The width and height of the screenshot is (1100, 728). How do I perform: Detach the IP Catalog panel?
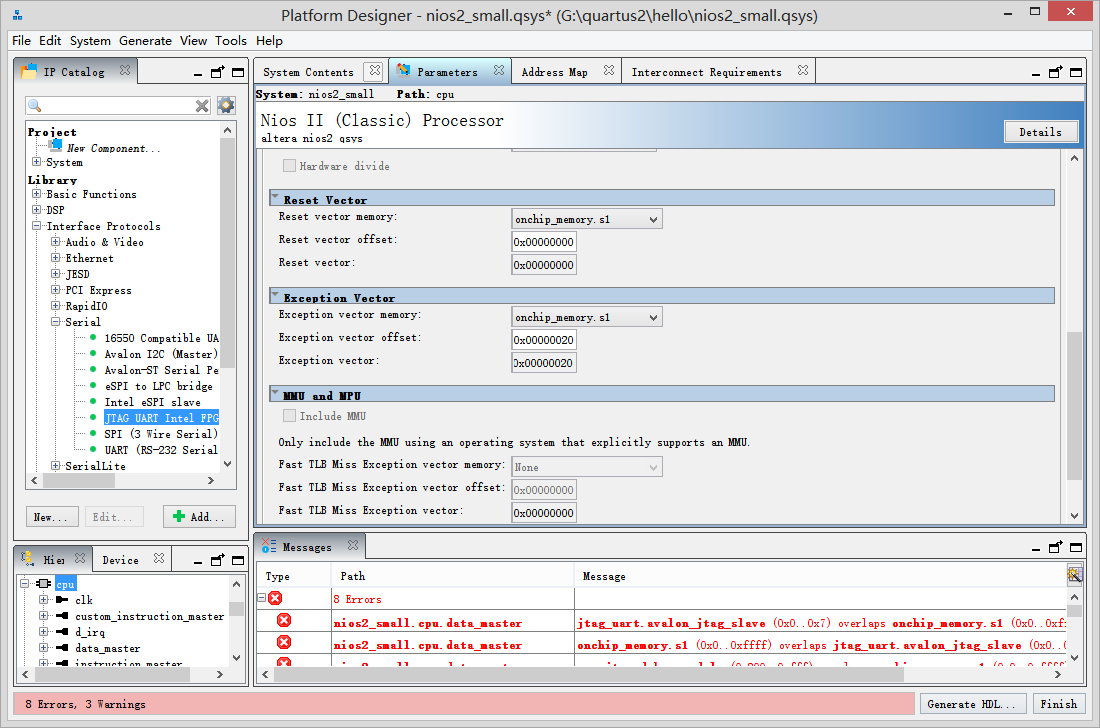tap(217, 72)
